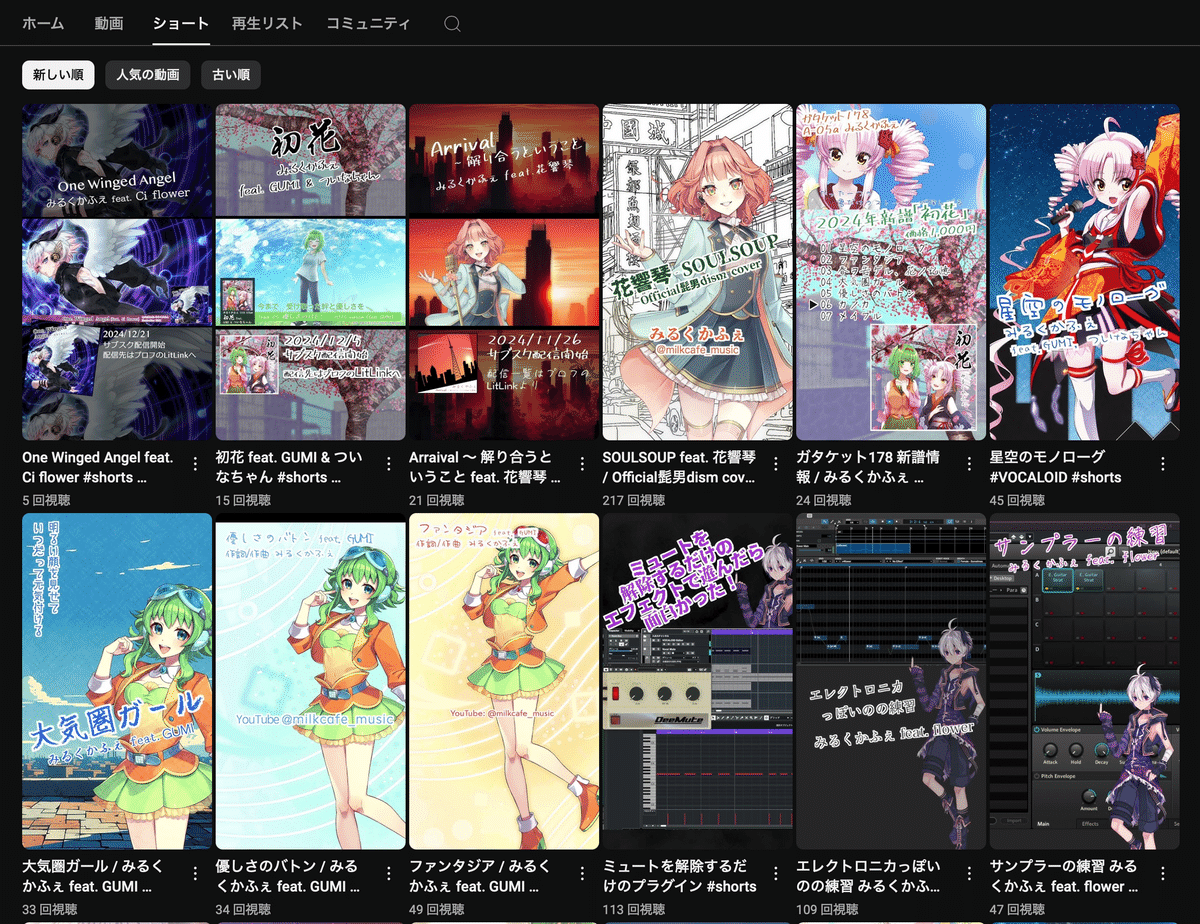1200x924 pixels.
Task: Click the 15 回視聴 view count
Action: coord(241,499)
